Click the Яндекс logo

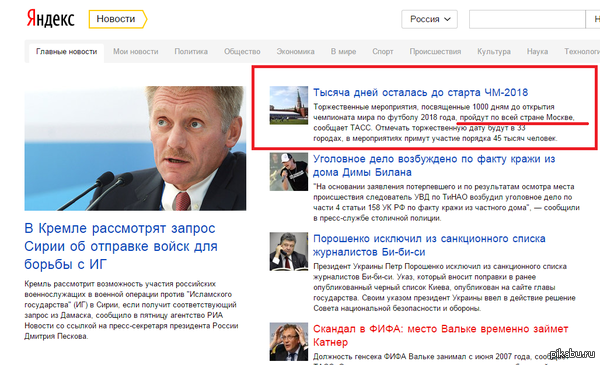tap(50, 19)
